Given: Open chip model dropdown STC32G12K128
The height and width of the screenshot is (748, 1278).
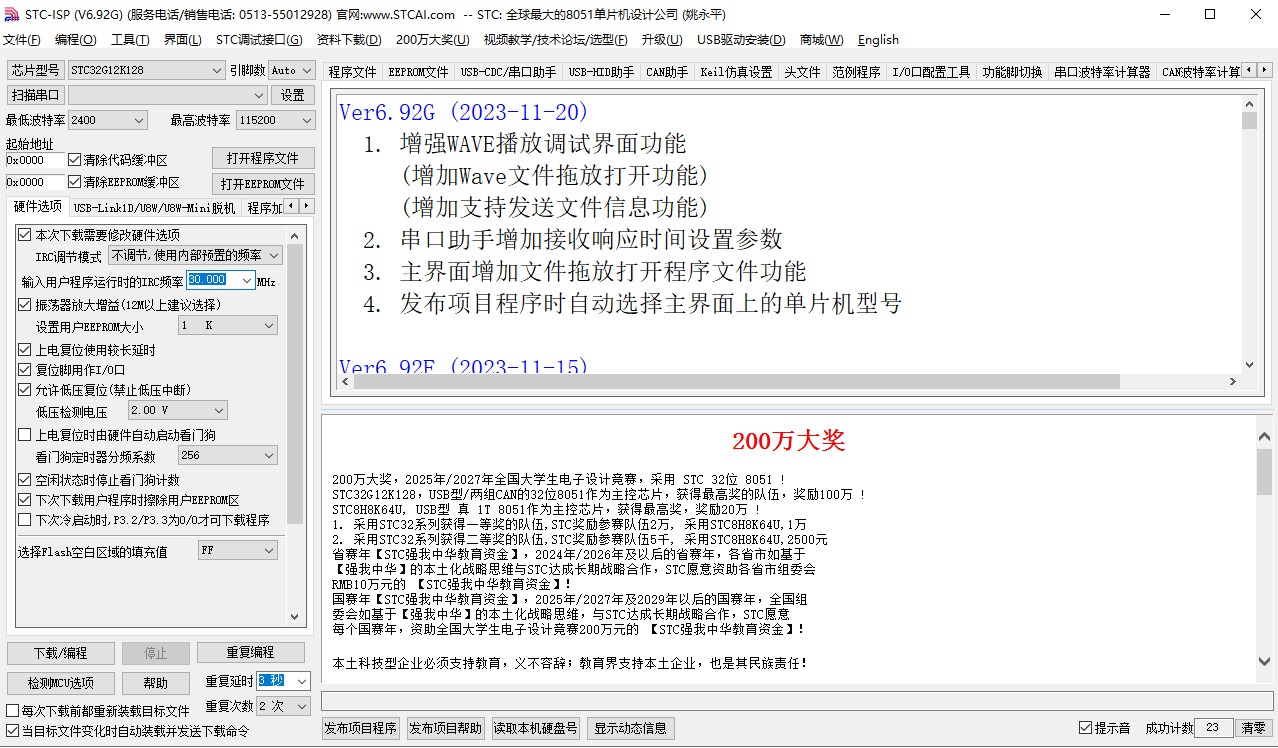Looking at the screenshot, I should point(147,70).
